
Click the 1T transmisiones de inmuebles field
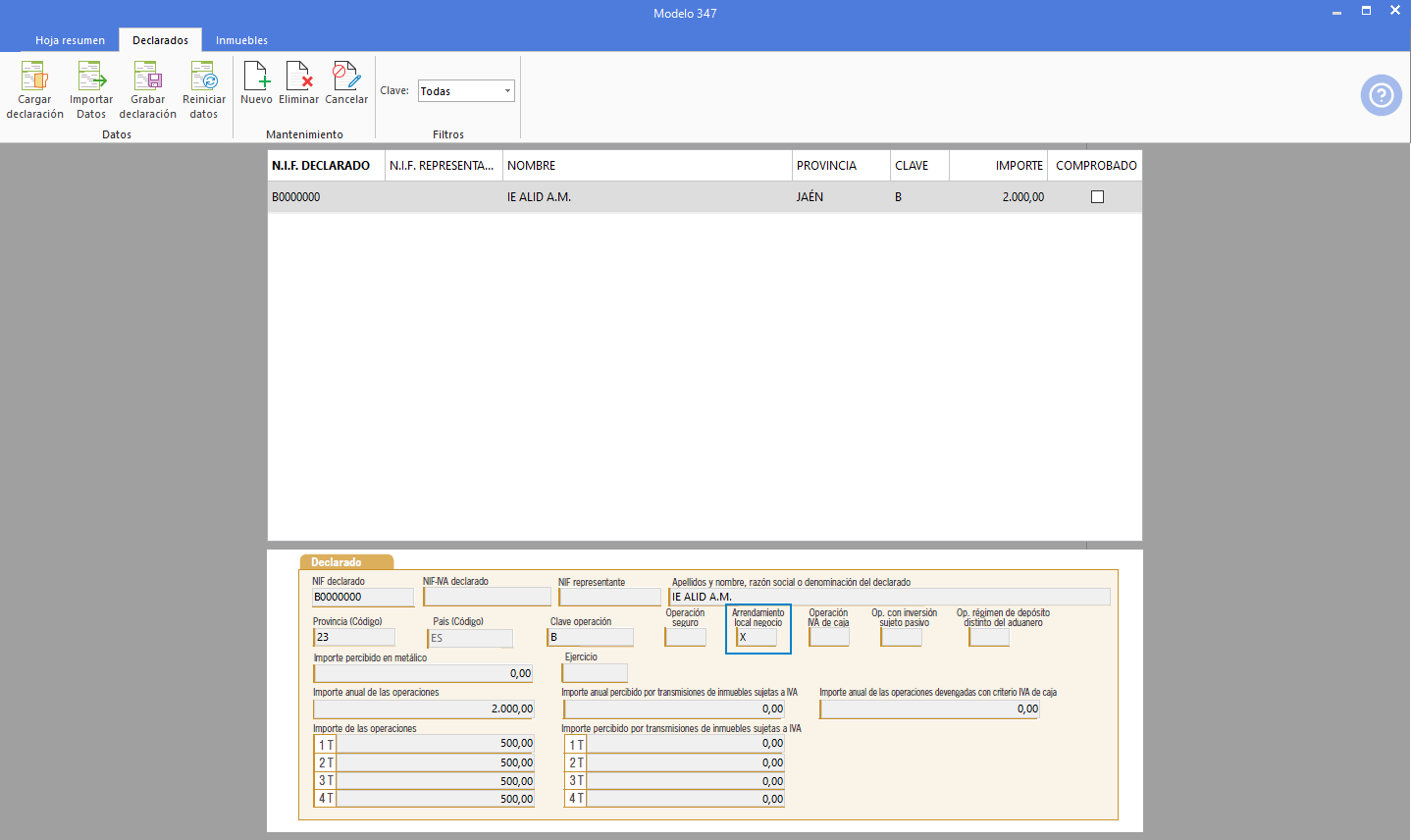(x=685, y=744)
